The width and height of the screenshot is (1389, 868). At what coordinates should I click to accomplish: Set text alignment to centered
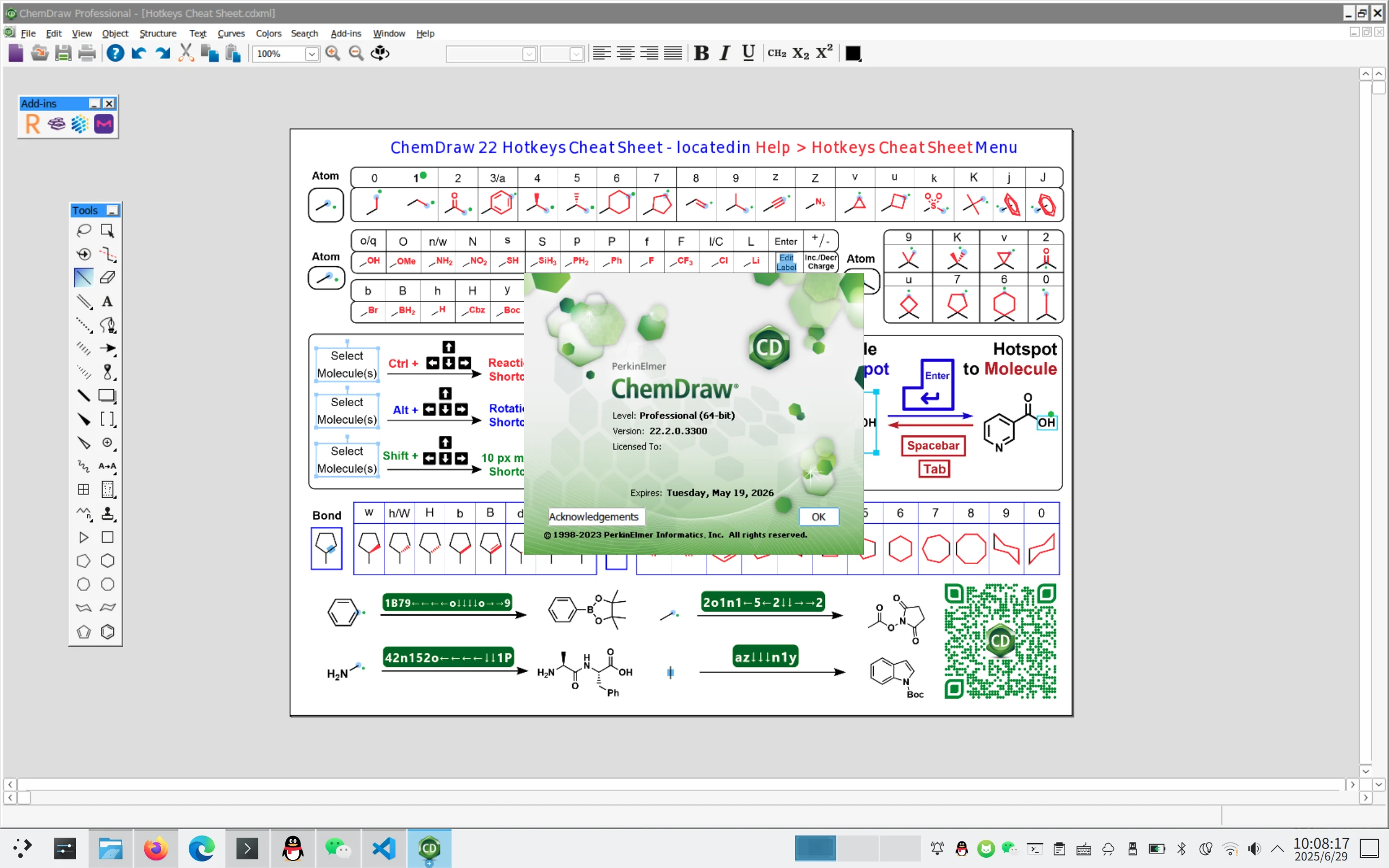(x=625, y=53)
